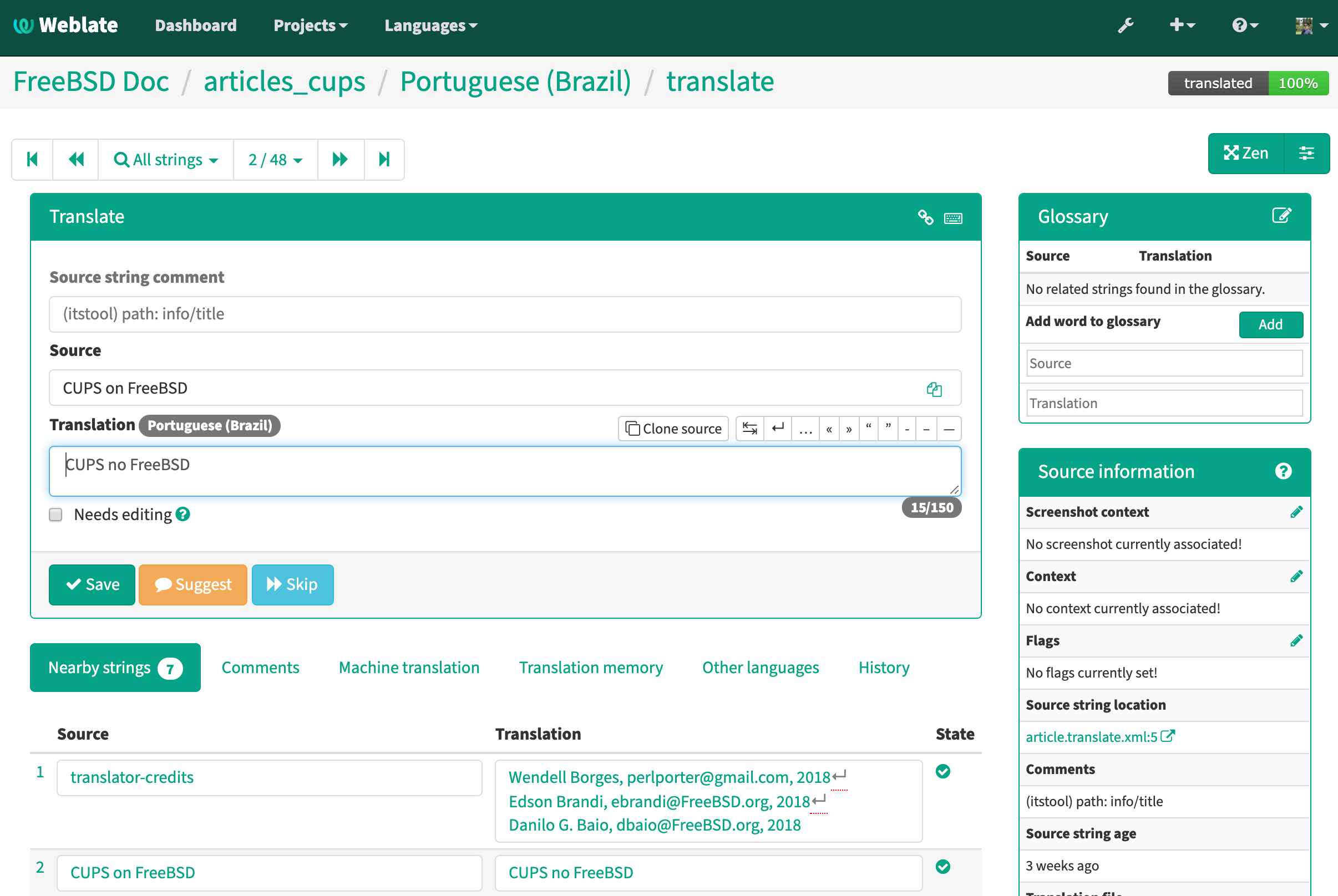Screen dimensions: 1338x896
Task: Insert en dash character
Action: (926, 429)
